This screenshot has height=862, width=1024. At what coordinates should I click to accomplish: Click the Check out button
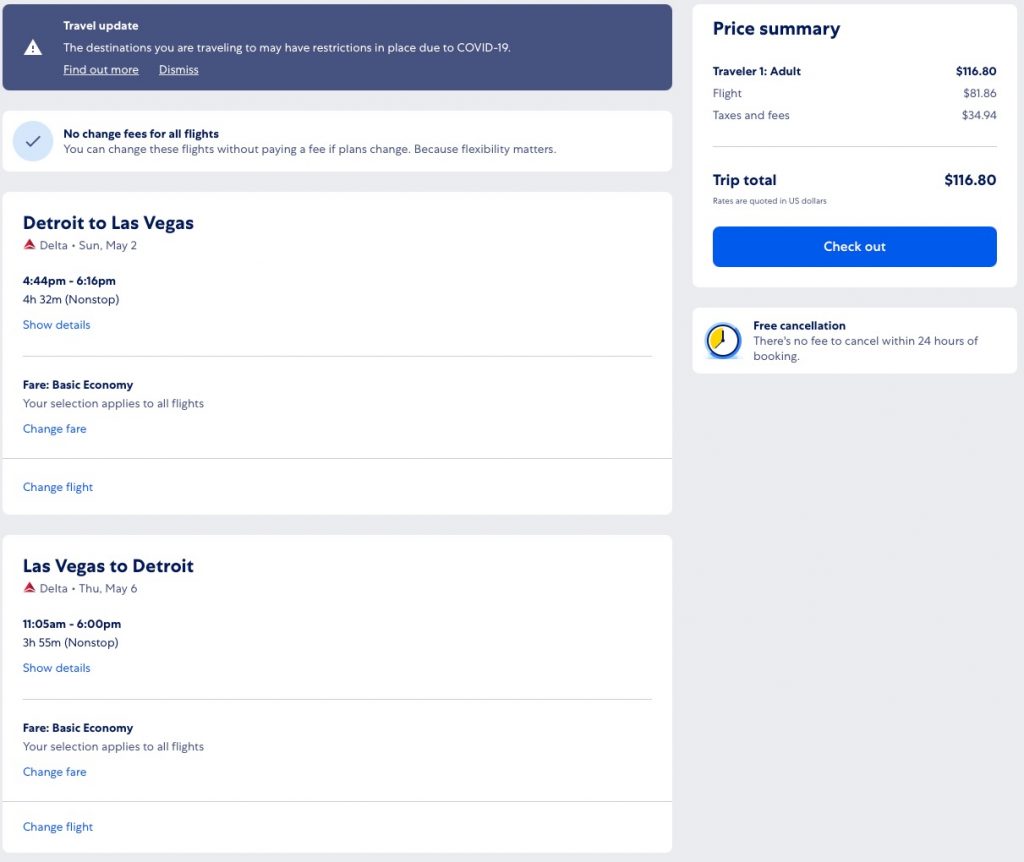pos(854,246)
